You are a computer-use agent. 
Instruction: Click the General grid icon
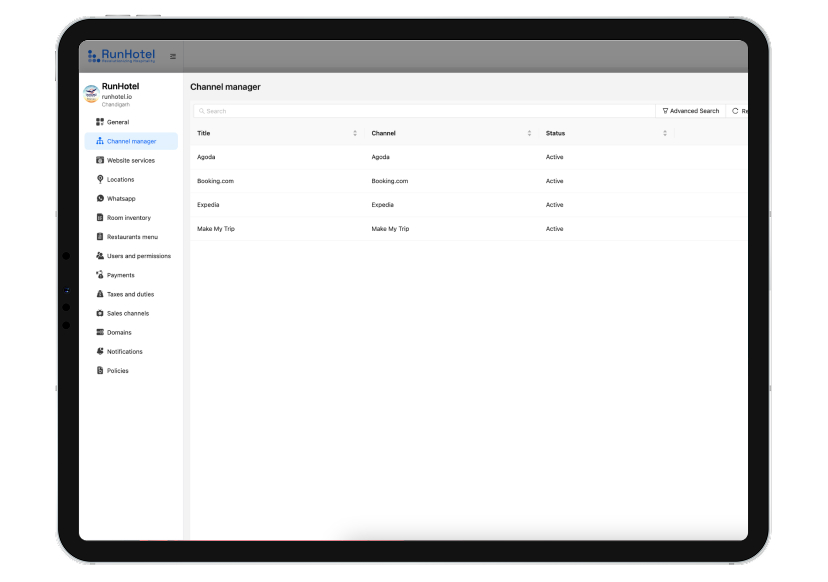click(x=100, y=122)
